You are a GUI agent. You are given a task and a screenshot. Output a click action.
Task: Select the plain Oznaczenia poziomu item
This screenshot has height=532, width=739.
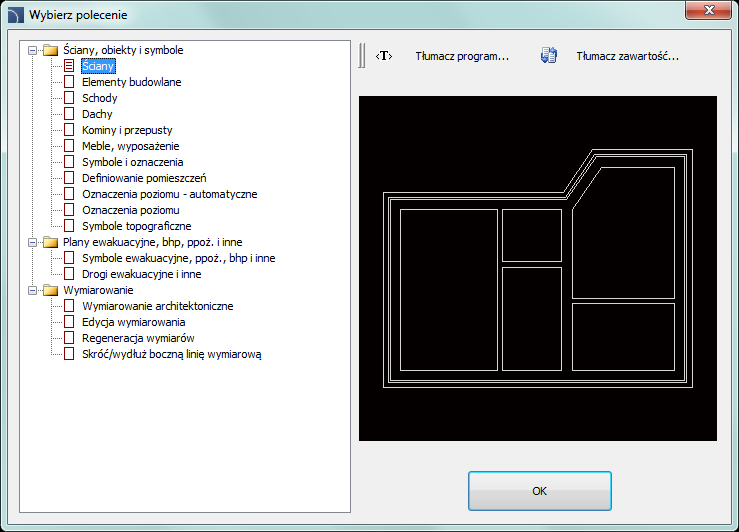pyautogui.click(x=131, y=210)
